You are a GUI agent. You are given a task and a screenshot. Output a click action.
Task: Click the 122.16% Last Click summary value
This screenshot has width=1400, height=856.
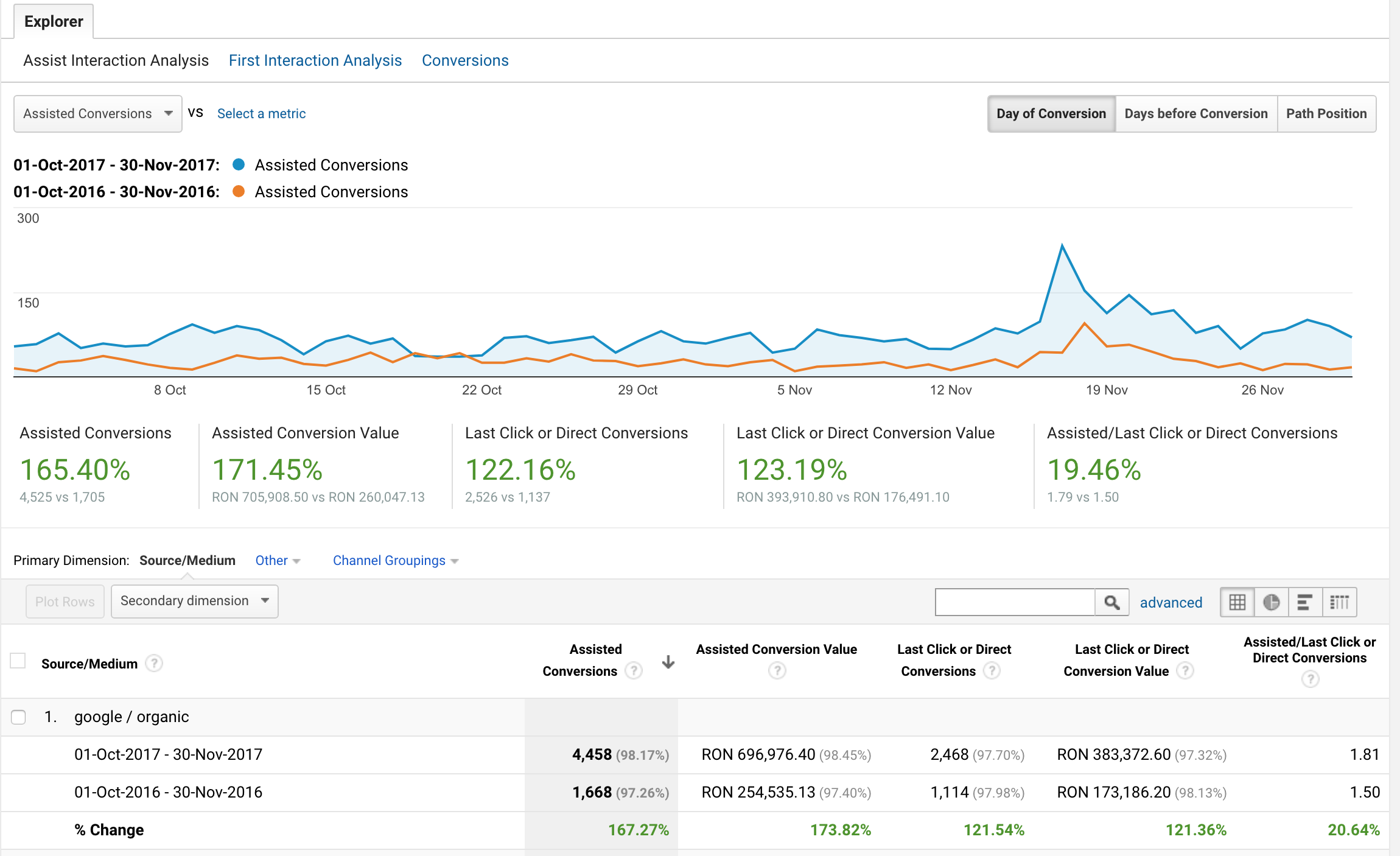[520, 469]
